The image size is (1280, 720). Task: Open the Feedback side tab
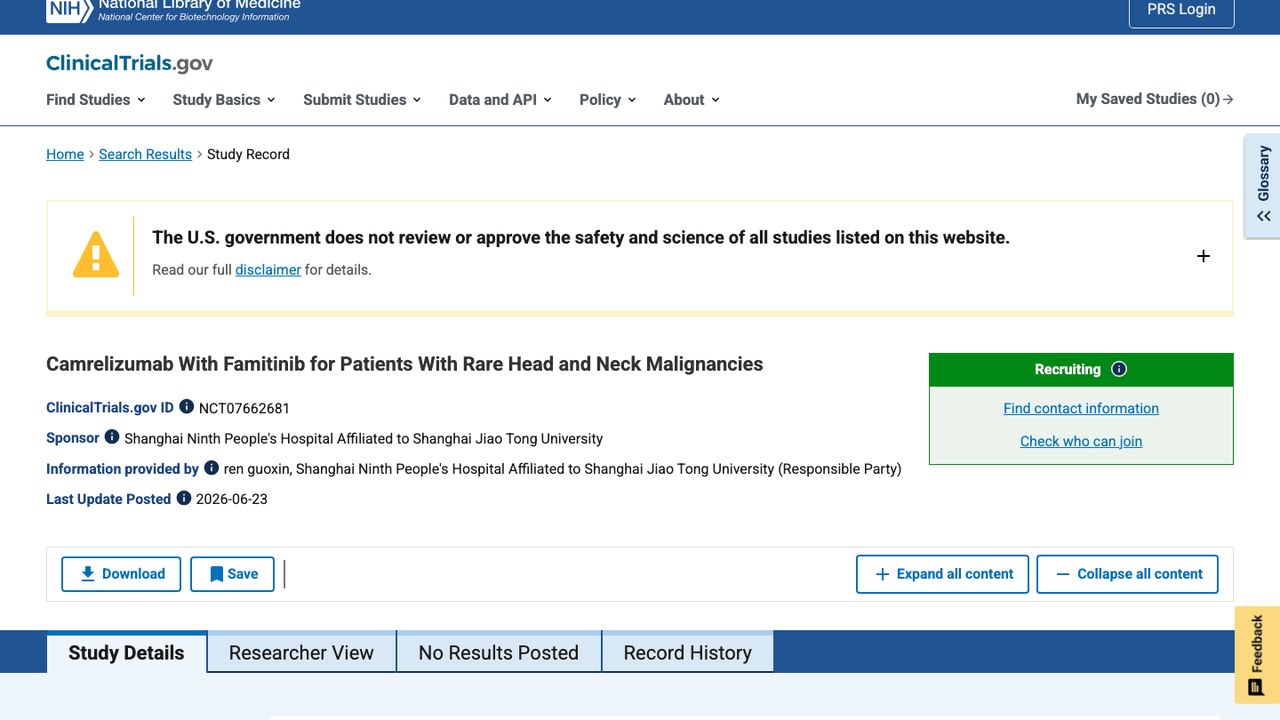(1257, 655)
